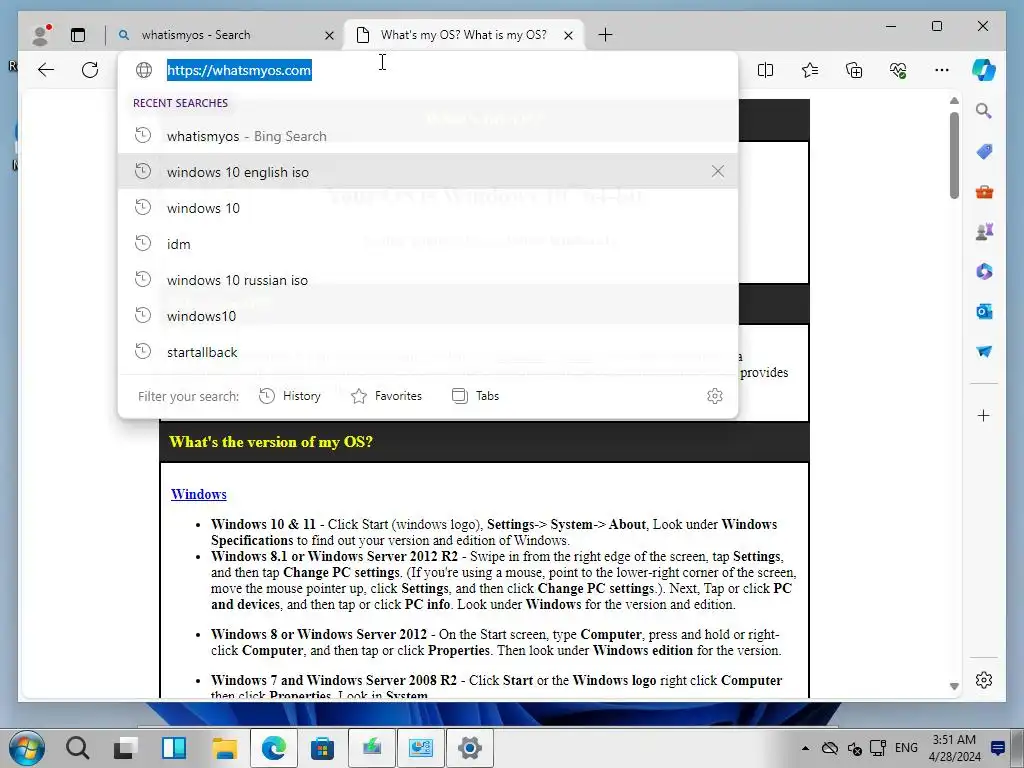Open sidebar Outlook icon
Viewport: 1024px width, 768px height.
tap(984, 311)
